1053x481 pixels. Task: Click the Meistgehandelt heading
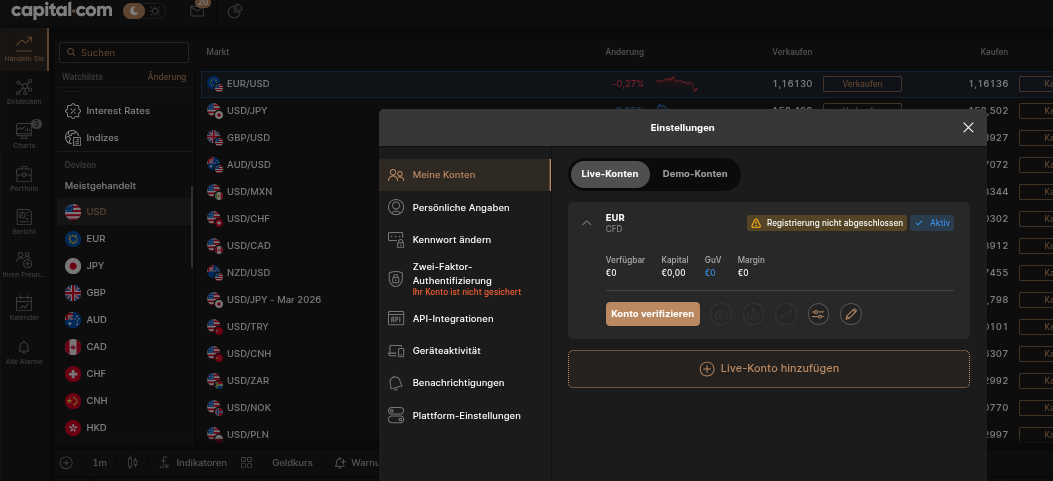point(100,185)
